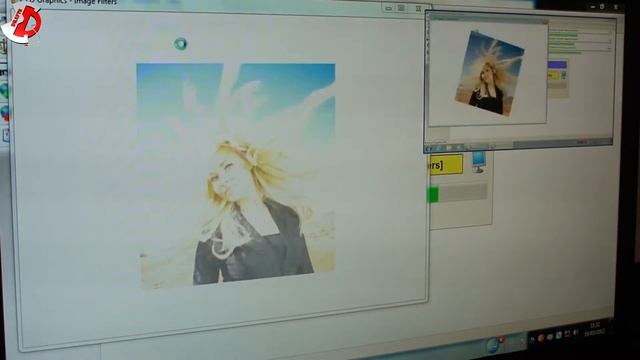This screenshot has width=640, height=360.
Task: Click the top green progress bar in the preview window
Action: coord(563,36)
